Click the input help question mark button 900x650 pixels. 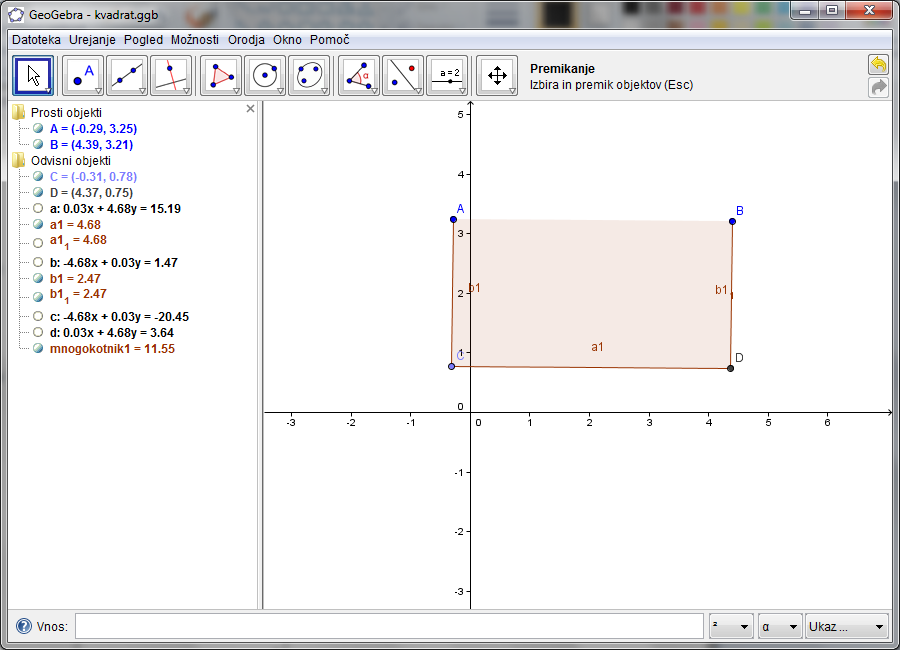coord(23,626)
